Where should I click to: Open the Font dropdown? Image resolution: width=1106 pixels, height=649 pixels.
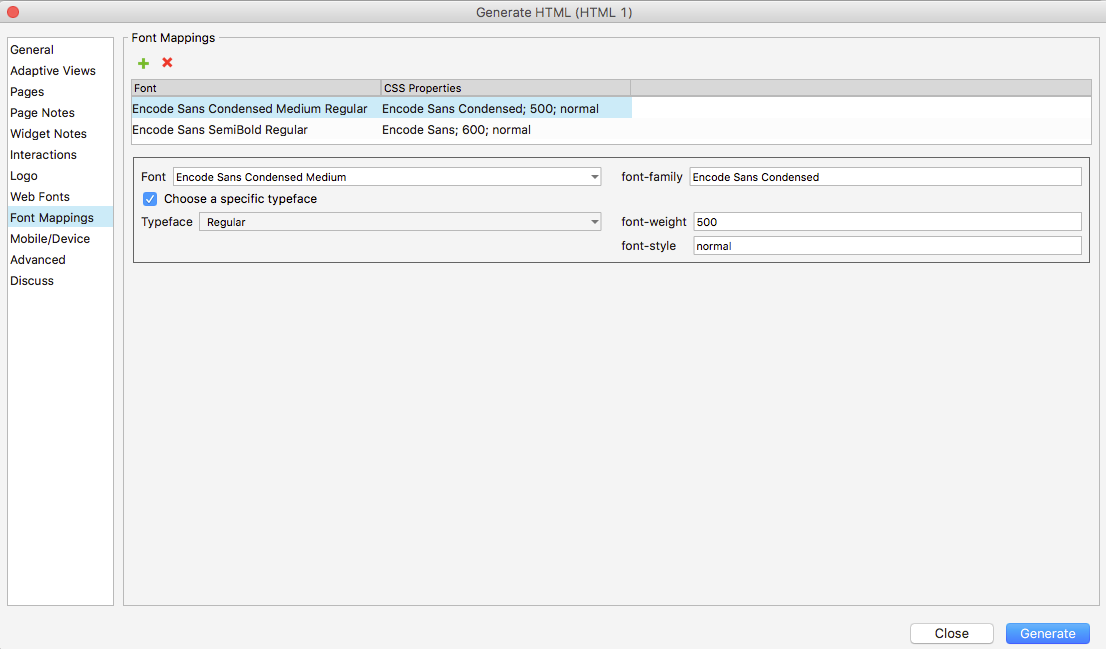click(x=386, y=177)
